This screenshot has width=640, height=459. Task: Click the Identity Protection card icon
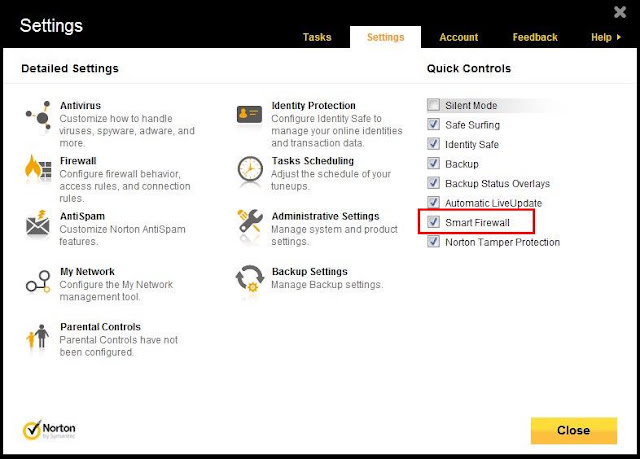pos(249,114)
